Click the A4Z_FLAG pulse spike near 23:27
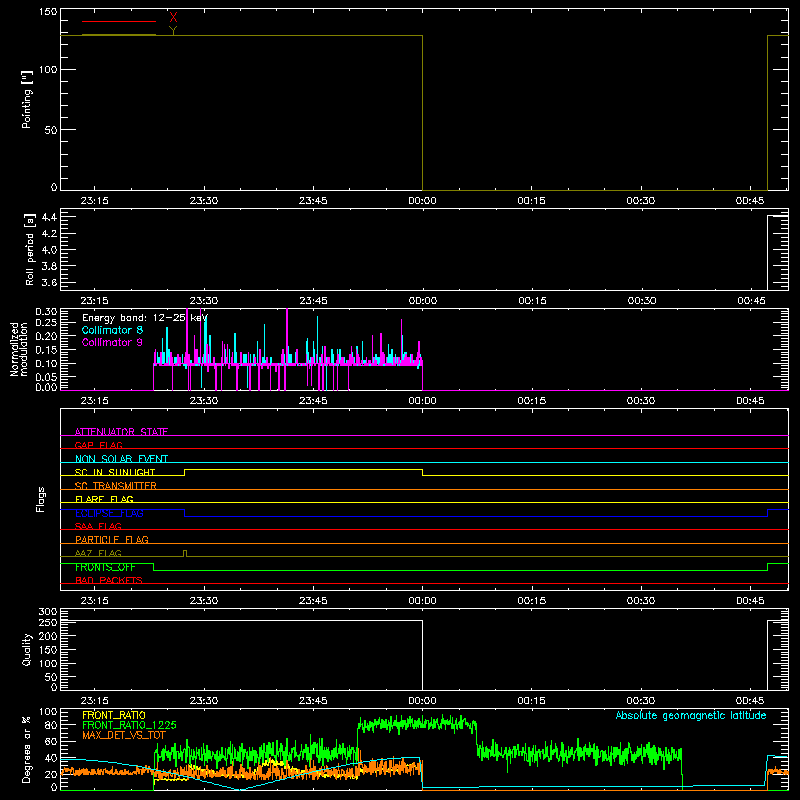 coord(185,553)
